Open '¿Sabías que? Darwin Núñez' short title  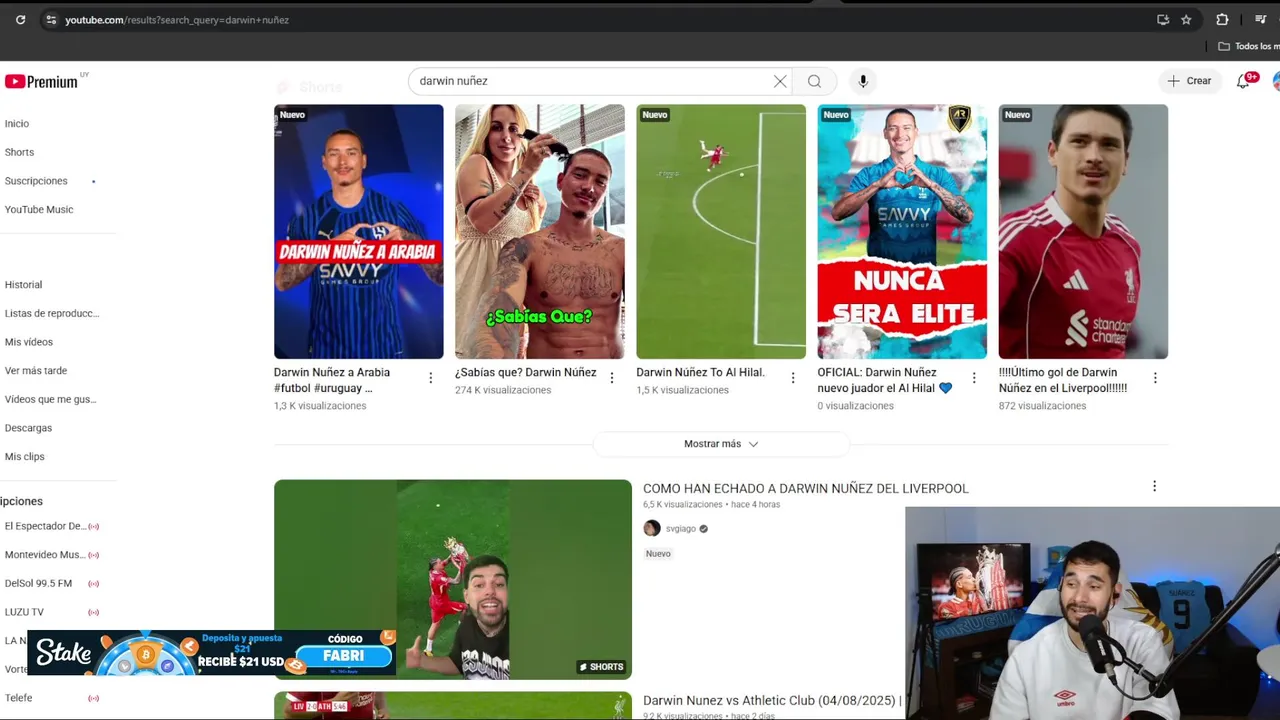[x=526, y=372]
